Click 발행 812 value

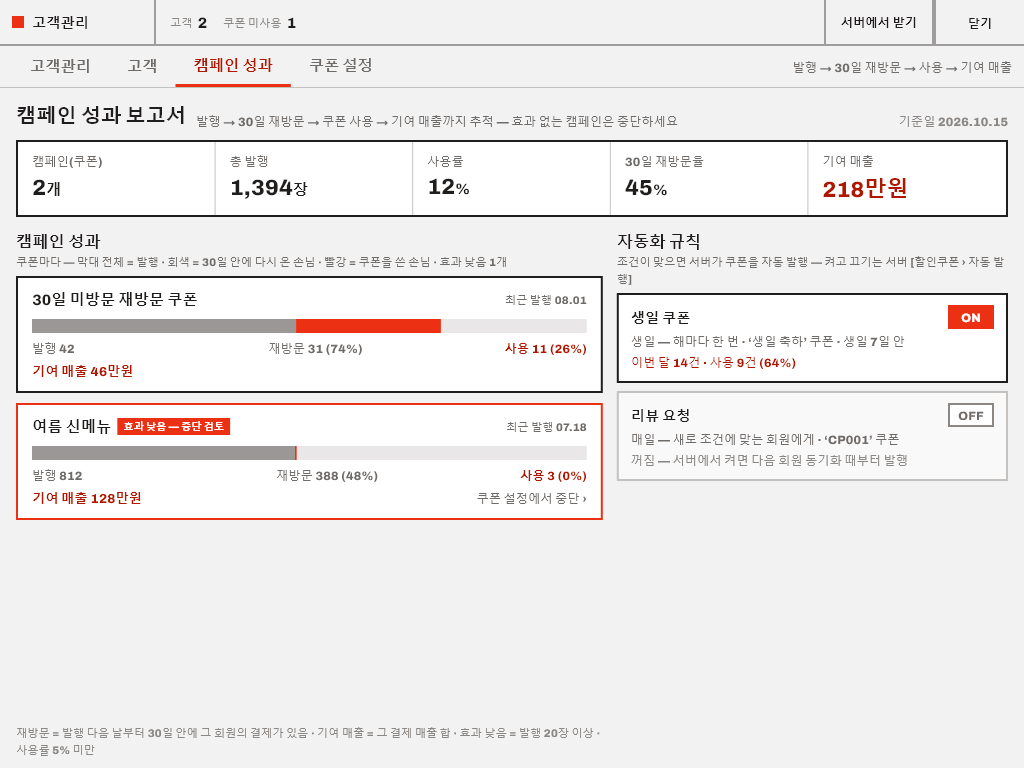tap(57, 476)
